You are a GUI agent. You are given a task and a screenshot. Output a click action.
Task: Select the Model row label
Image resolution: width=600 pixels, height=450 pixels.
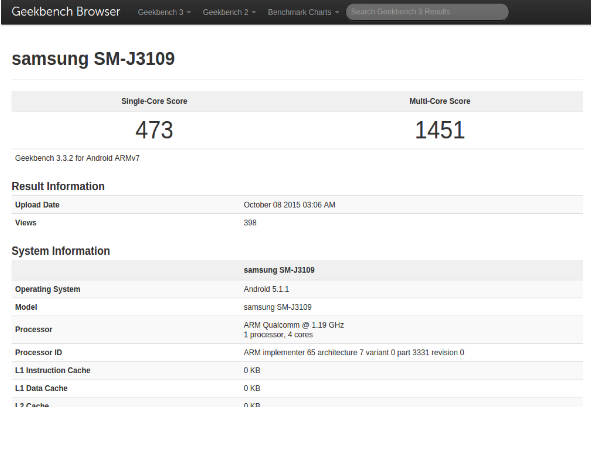pyautogui.click(x=26, y=307)
